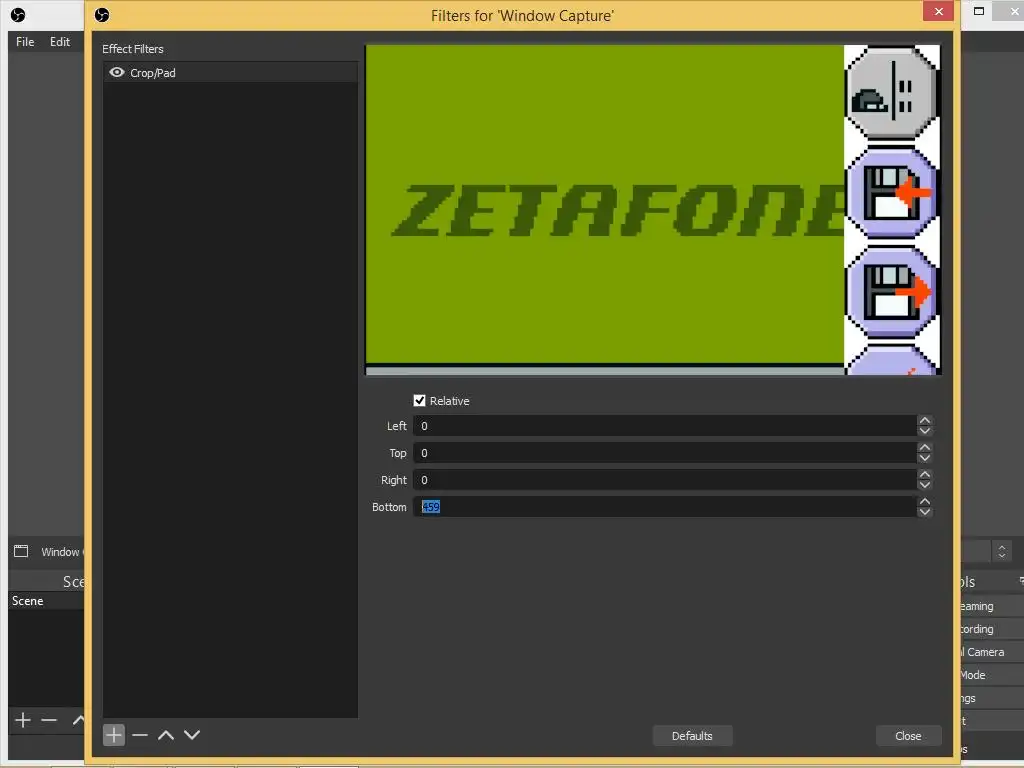
Task: Open the File menu in OBS main window
Action: [25, 42]
